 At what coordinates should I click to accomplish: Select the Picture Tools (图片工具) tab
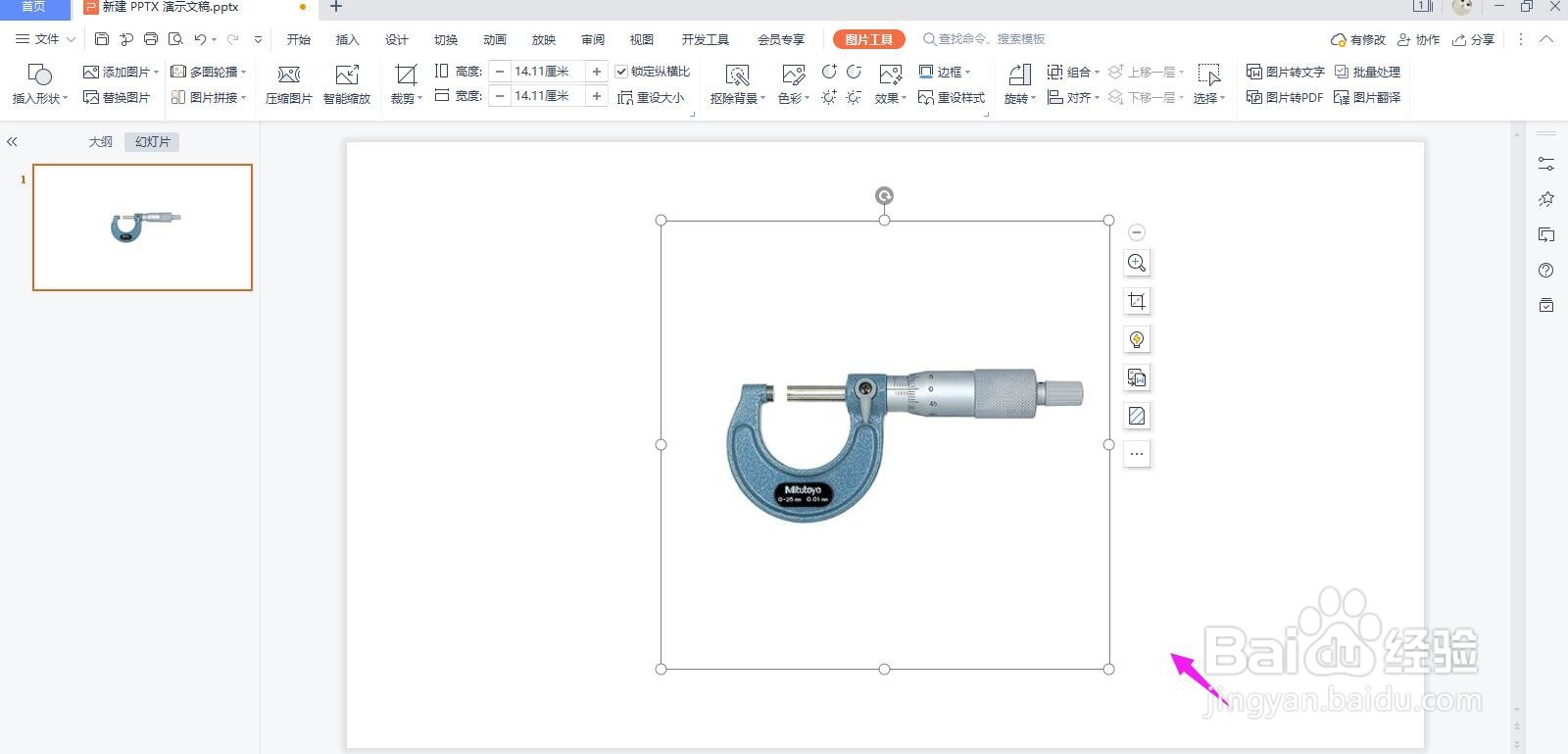[x=869, y=39]
